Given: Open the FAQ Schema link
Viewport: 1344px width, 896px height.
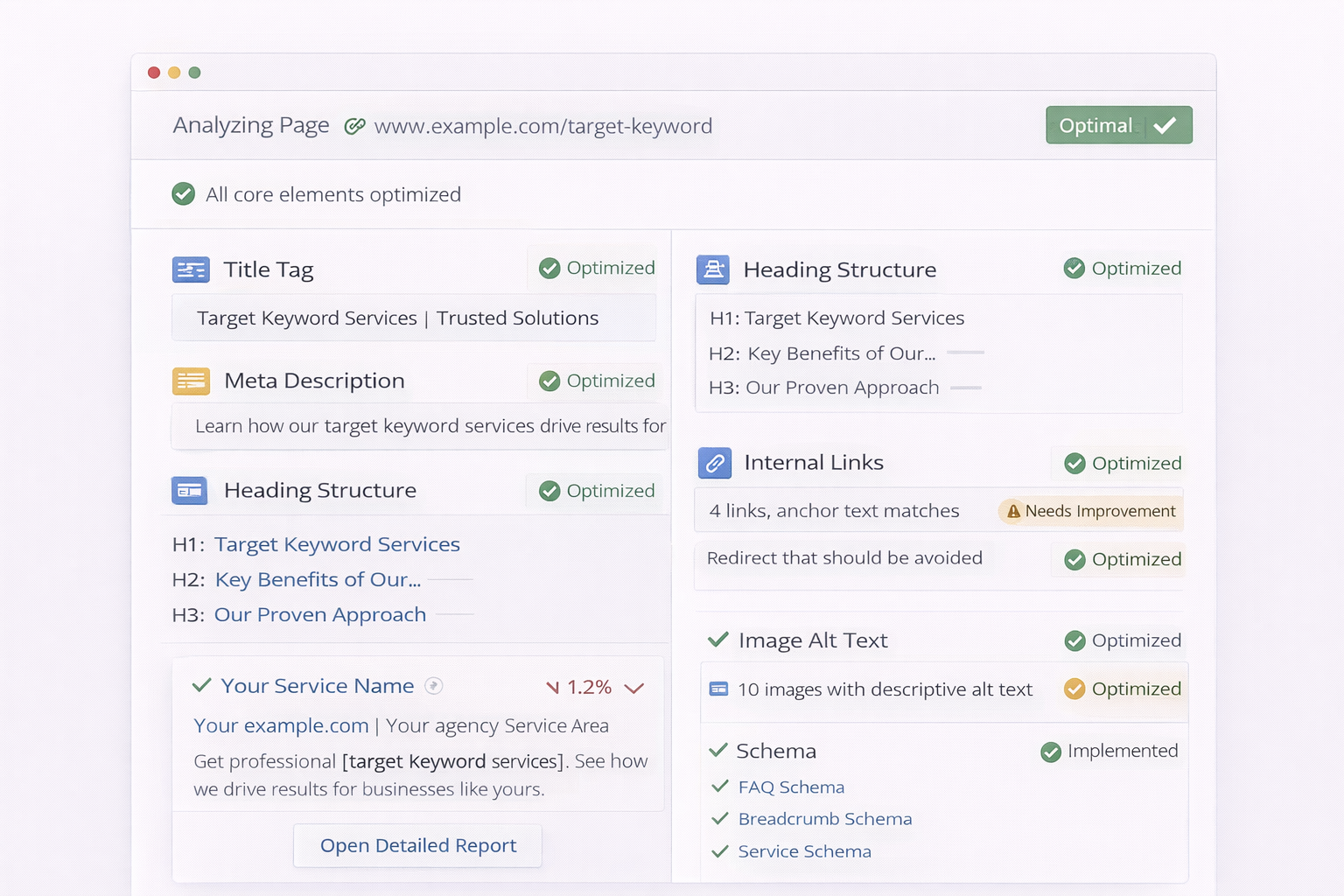Looking at the screenshot, I should (x=791, y=787).
